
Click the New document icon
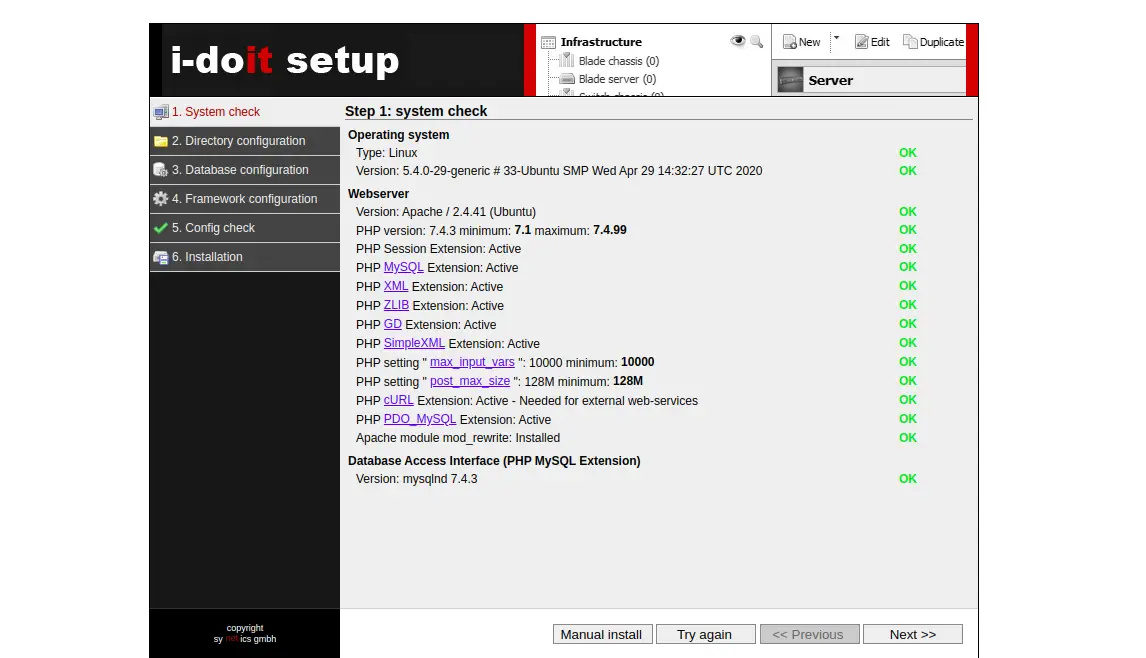pos(789,42)
